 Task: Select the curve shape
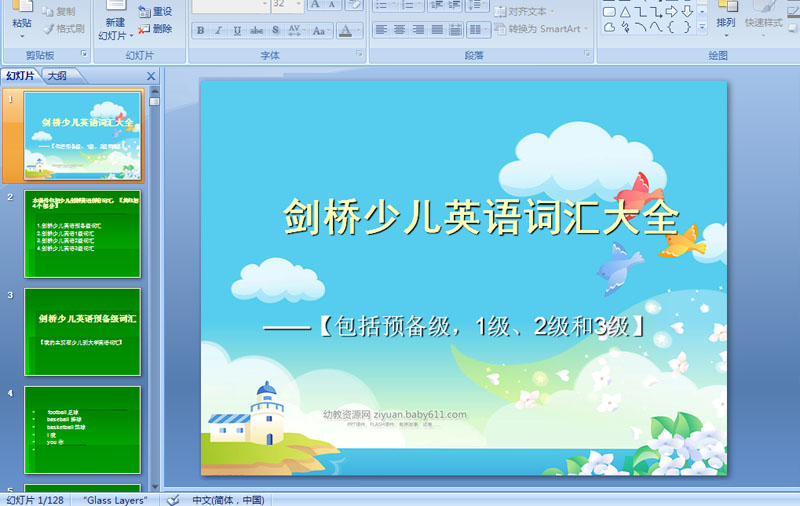pos(656,27)
